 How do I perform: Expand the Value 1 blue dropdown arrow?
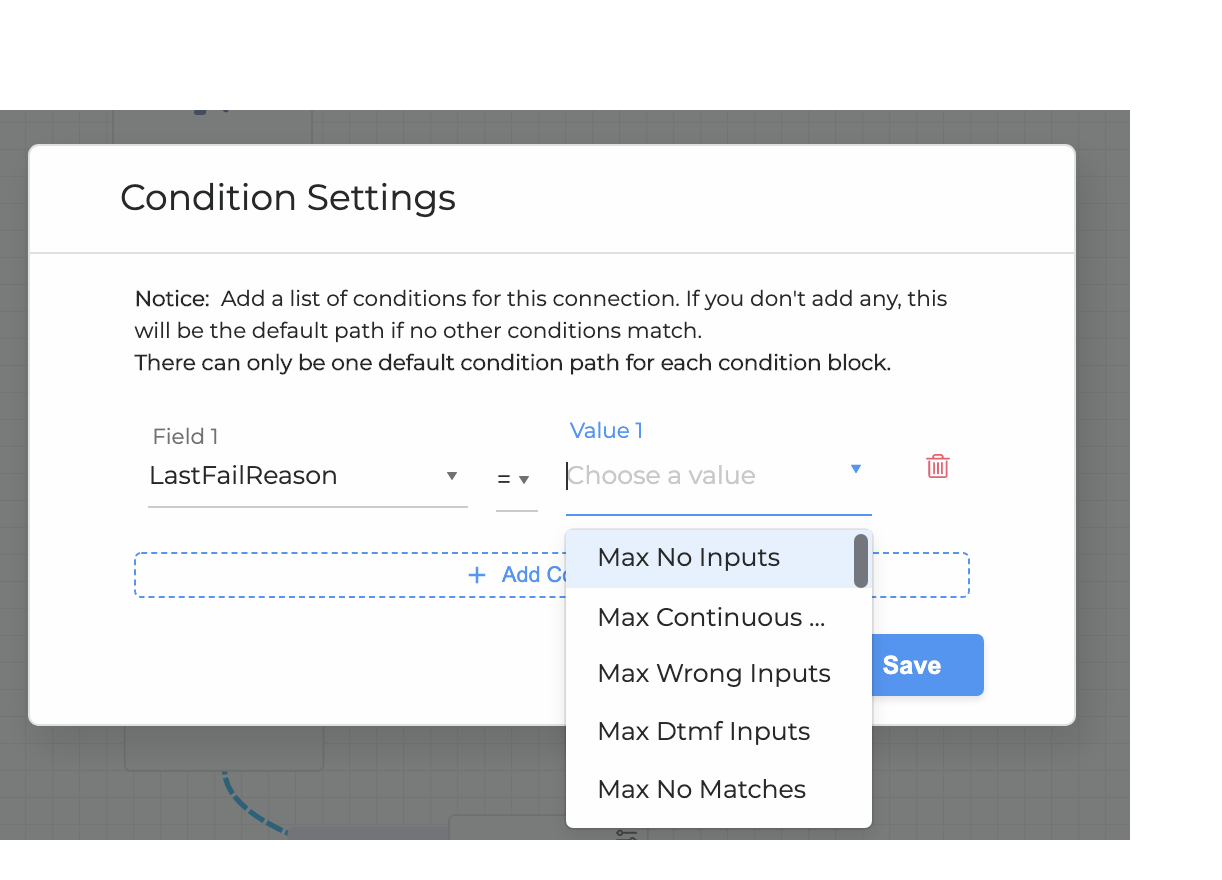855,469
